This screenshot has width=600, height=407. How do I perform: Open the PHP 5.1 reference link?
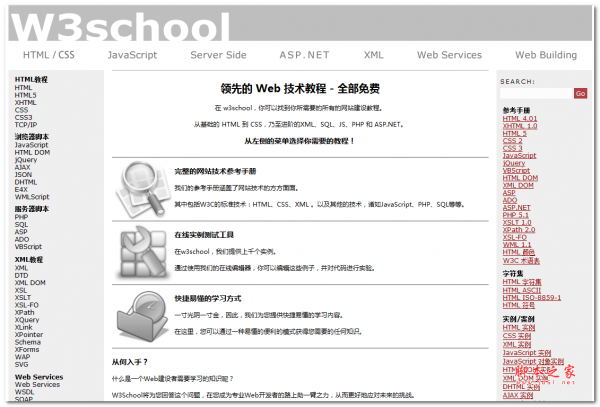515,215
